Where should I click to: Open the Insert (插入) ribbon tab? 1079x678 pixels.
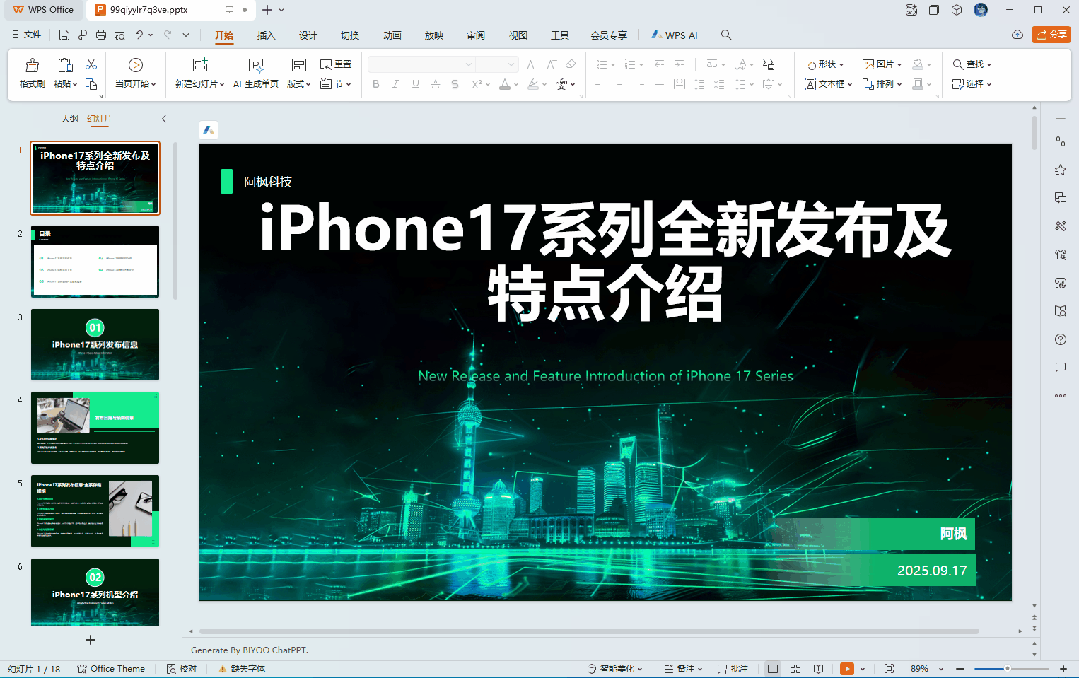266,35
